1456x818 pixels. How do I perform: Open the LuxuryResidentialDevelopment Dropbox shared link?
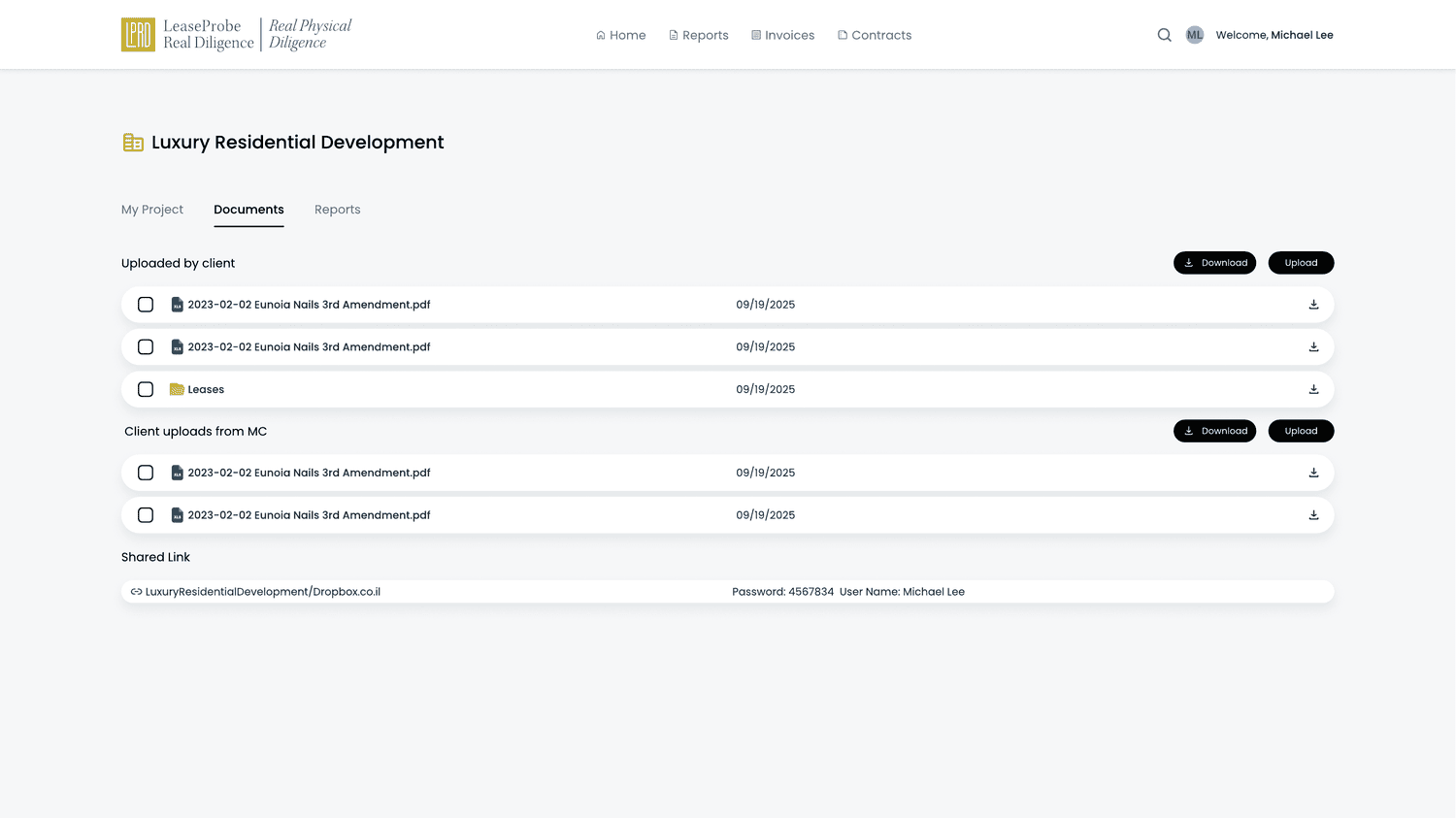pyautogui.click(x=255, y=592)
